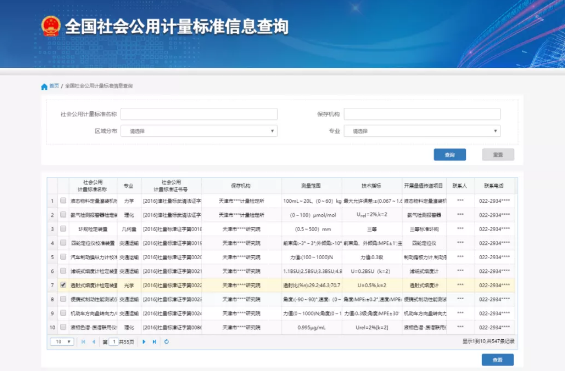Viewport: 565px width, 377px height.
Task: Click the 联系电话 column header
Action: [494, 186]
